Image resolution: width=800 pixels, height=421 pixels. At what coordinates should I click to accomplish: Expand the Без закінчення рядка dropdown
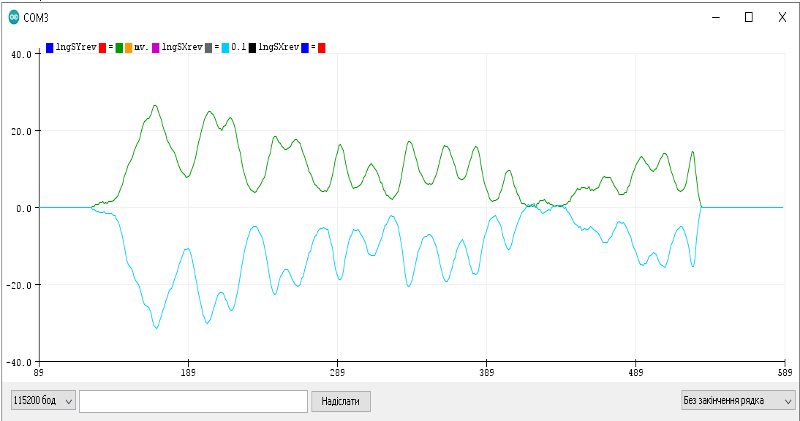pyautogui.click(x=737, y=400)
